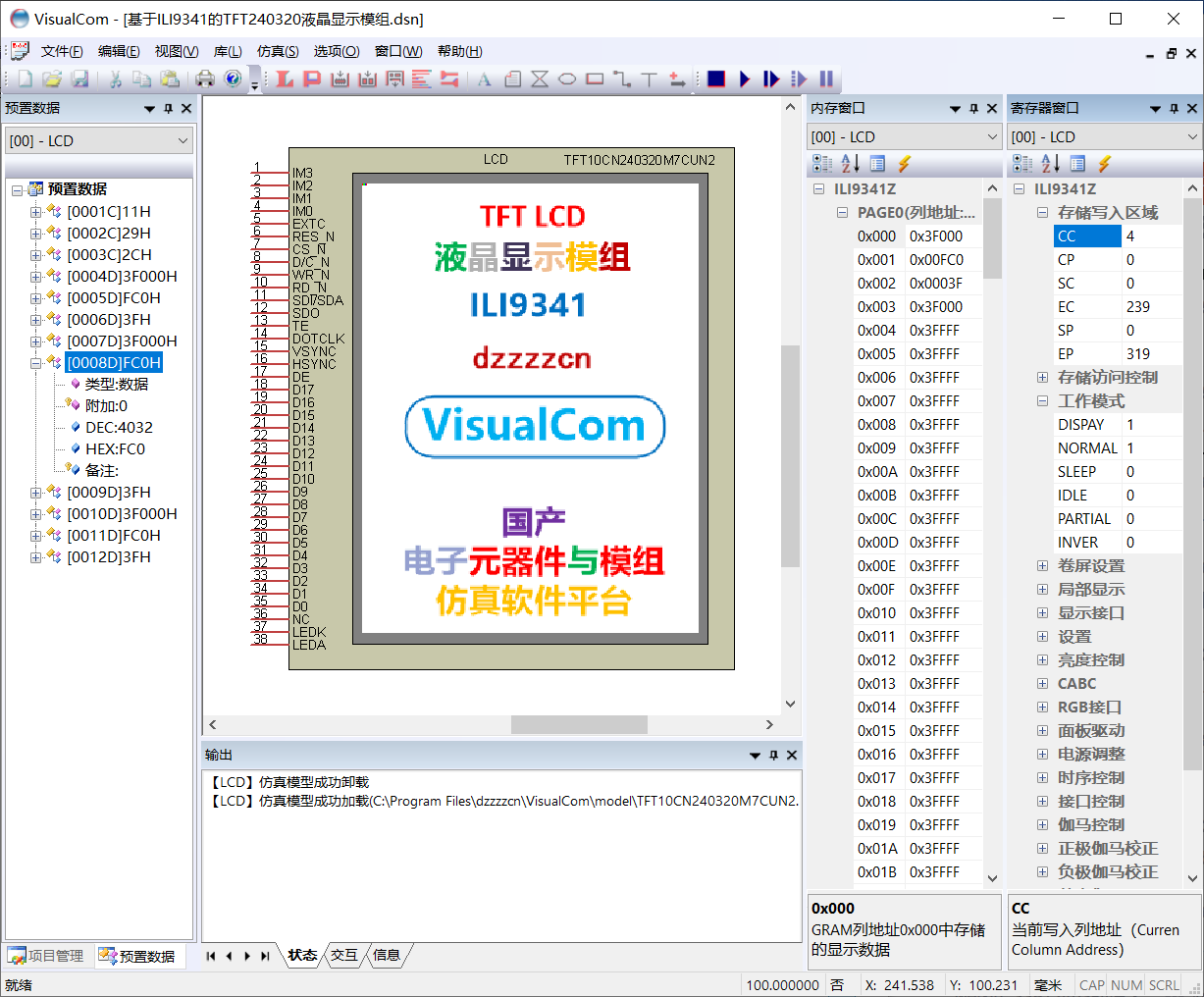This screenshot has width=1204, height=997.
Task: Click the Help question mark icon
Action: (x=233, y=79)
